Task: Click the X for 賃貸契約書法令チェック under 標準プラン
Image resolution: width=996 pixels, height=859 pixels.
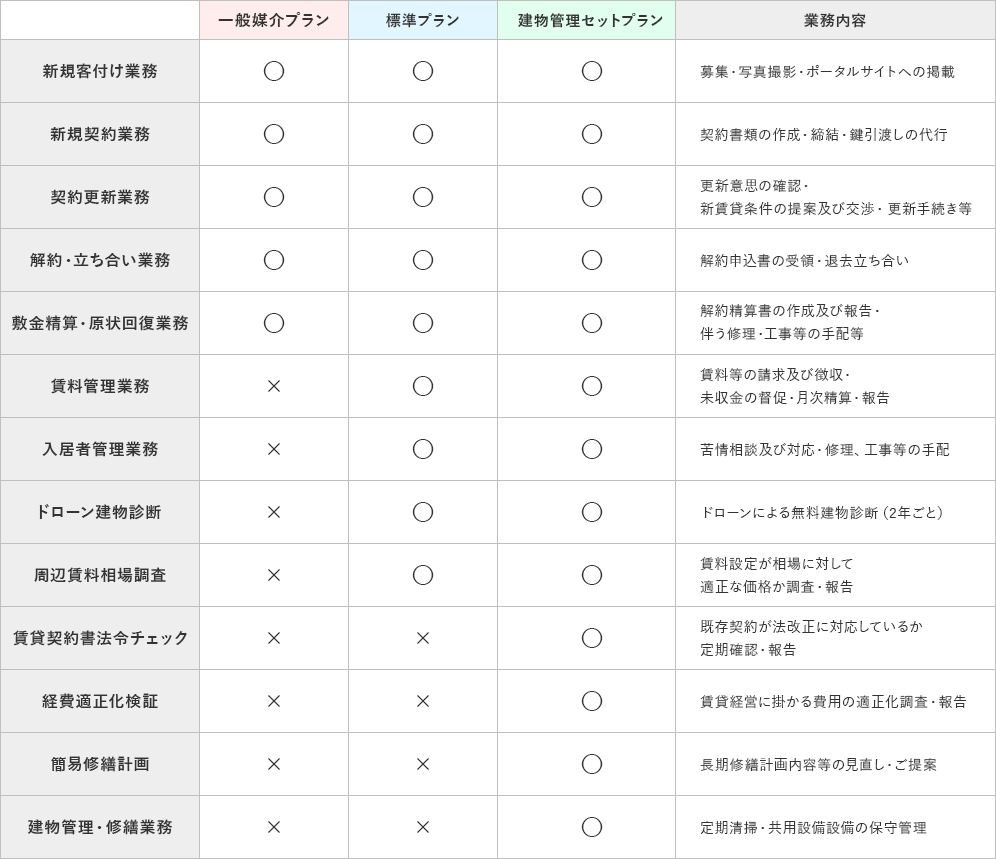Action: (x=422, y=638)
